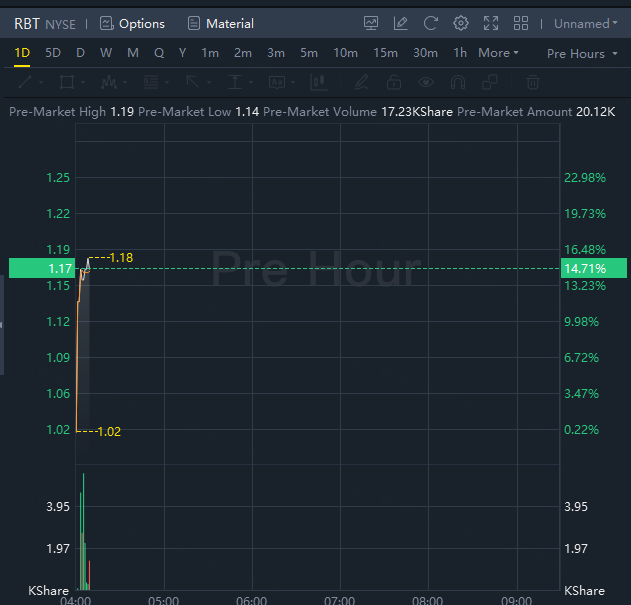Image resolution: width=631 pixels, height=605 pixels.
Task: Click the RBT ticker symbol
Action: pyautogui.click(x=27, y=23)
